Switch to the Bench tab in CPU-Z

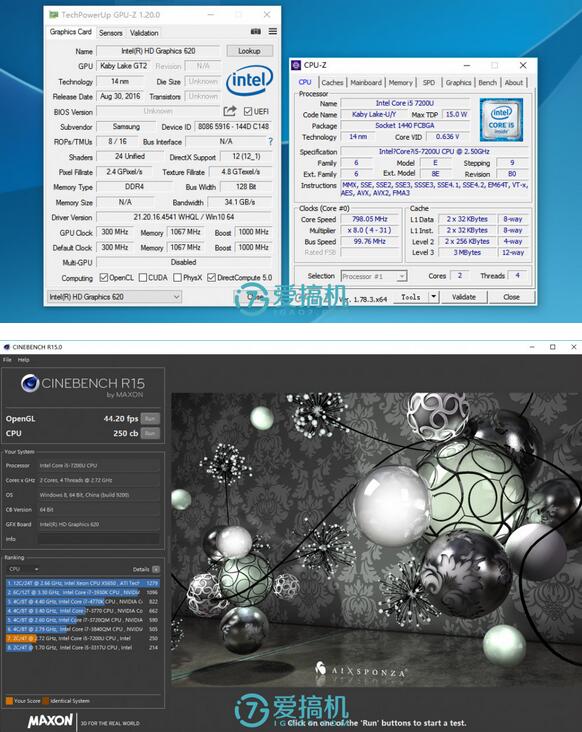tap(488, 82)
